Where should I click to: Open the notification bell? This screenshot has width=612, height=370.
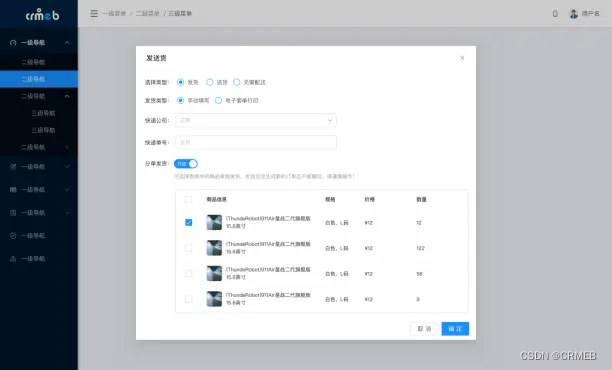coord(555,14)
